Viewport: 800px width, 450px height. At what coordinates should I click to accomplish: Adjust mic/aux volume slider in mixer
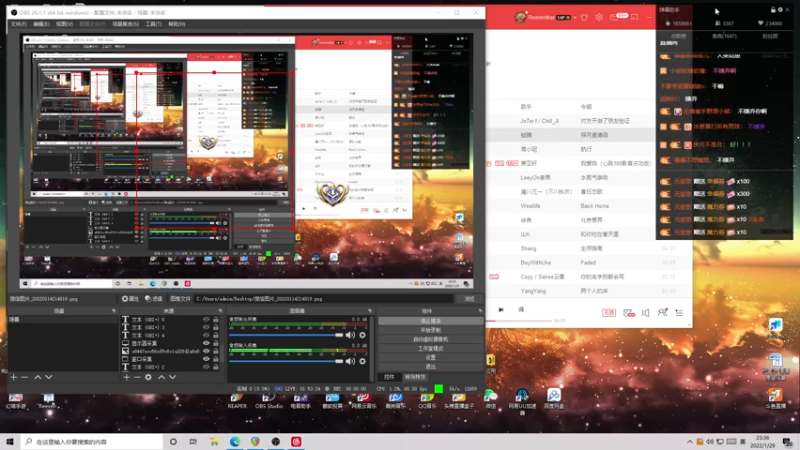point(286,361)
